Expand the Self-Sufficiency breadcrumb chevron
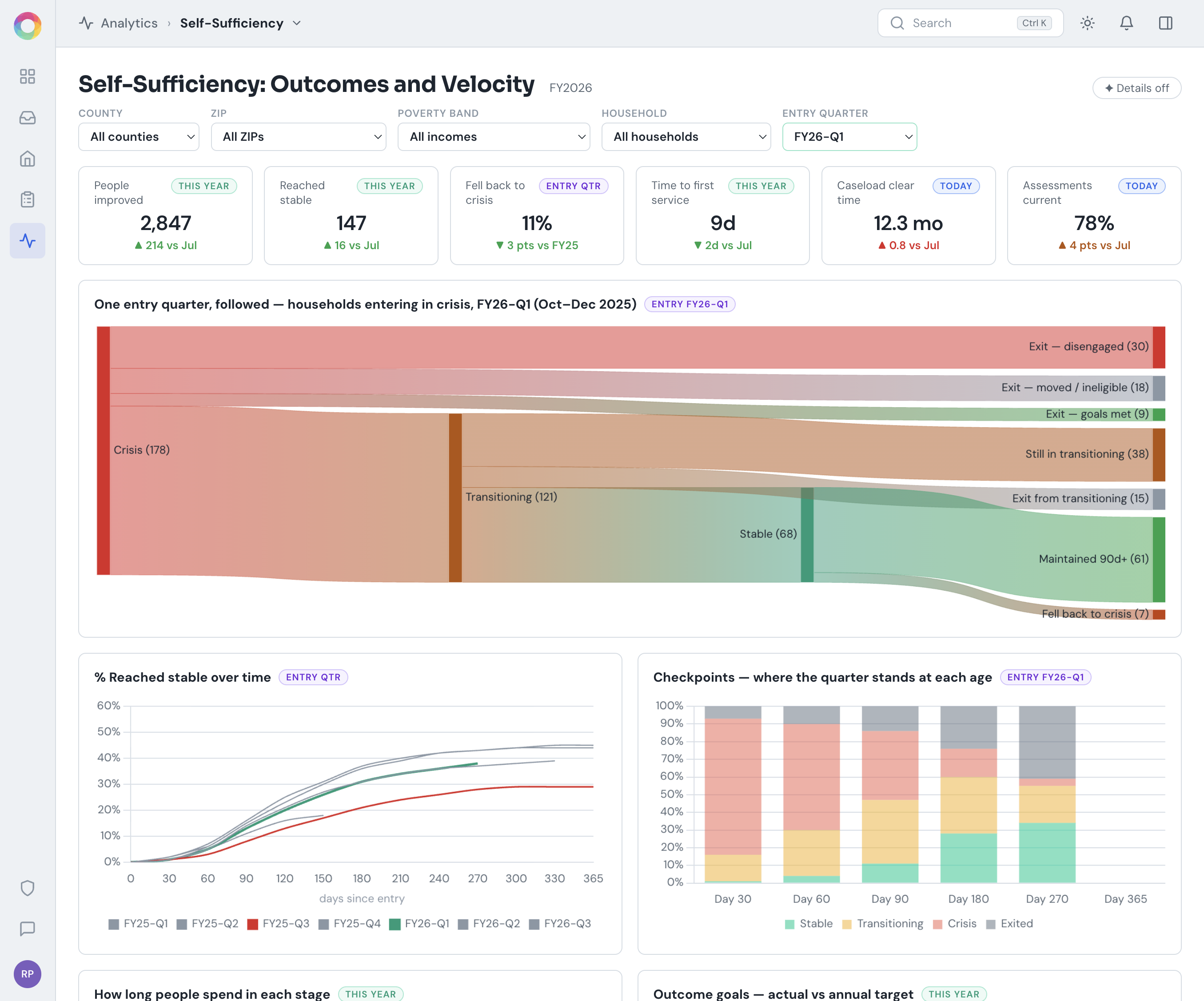Image resolution: width=1204 pixels, height=1001 pixels. click(x=296, y=23)
